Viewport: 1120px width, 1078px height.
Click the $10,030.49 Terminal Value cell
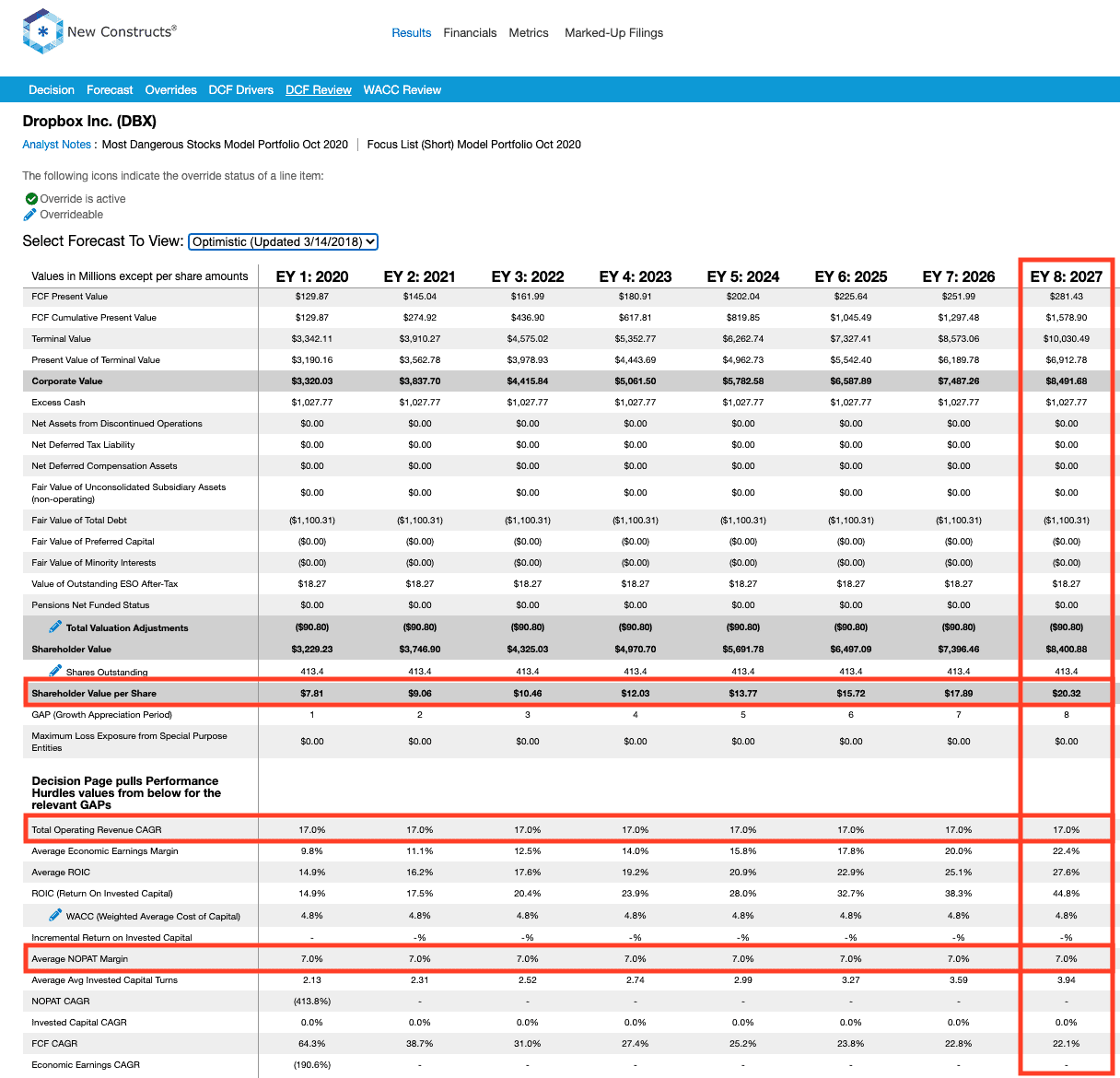coord(1067,339)
